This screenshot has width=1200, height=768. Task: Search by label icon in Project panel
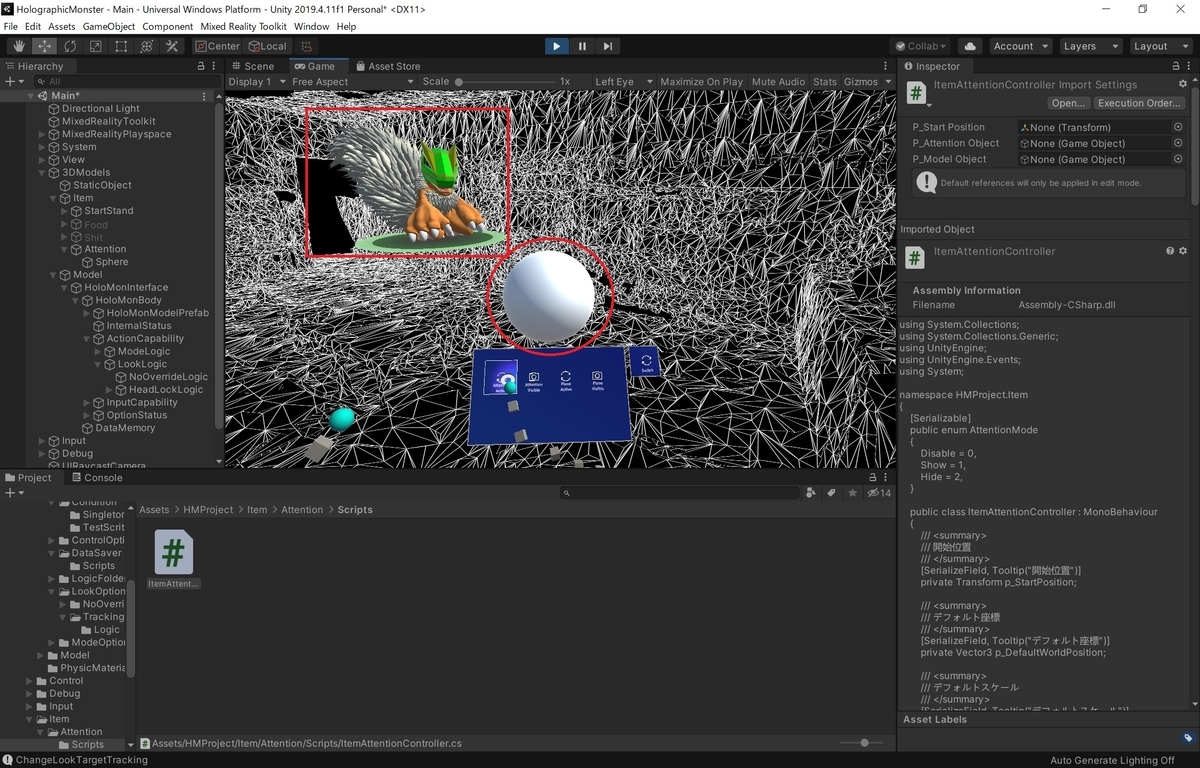pos(831,492)
